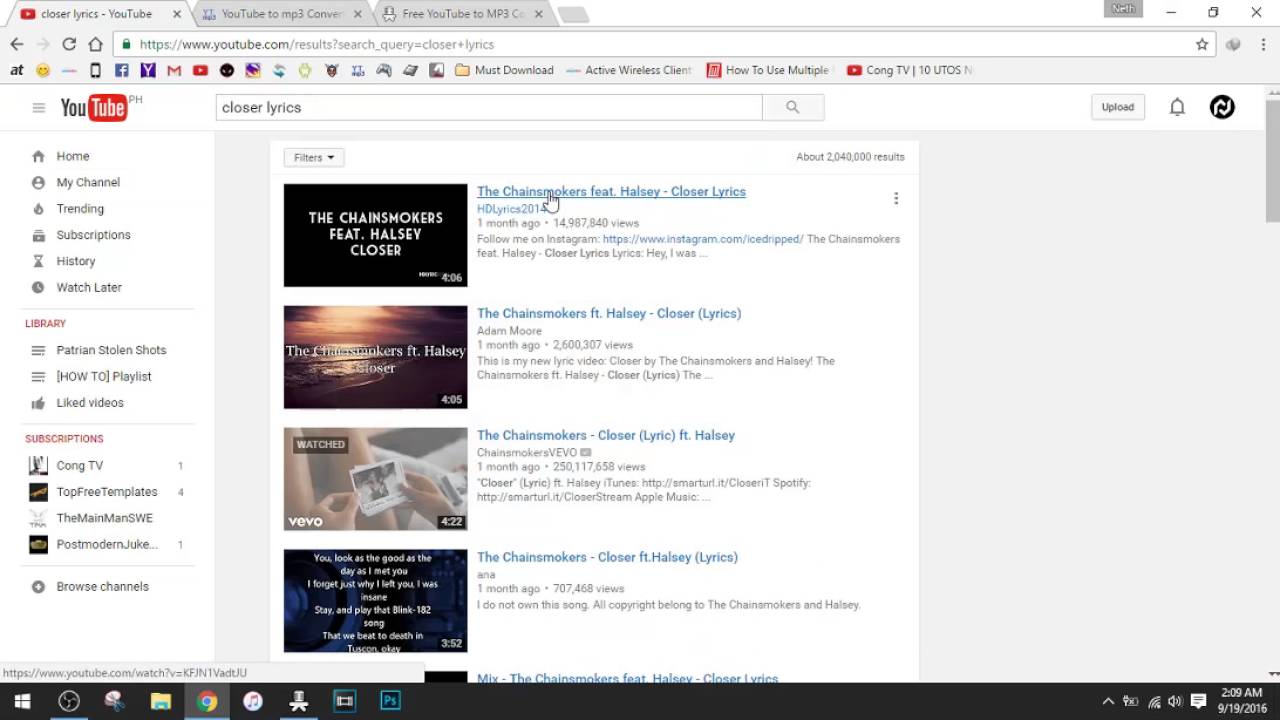Switch to the Free YouTube to MP3 tab

point(463,14)
